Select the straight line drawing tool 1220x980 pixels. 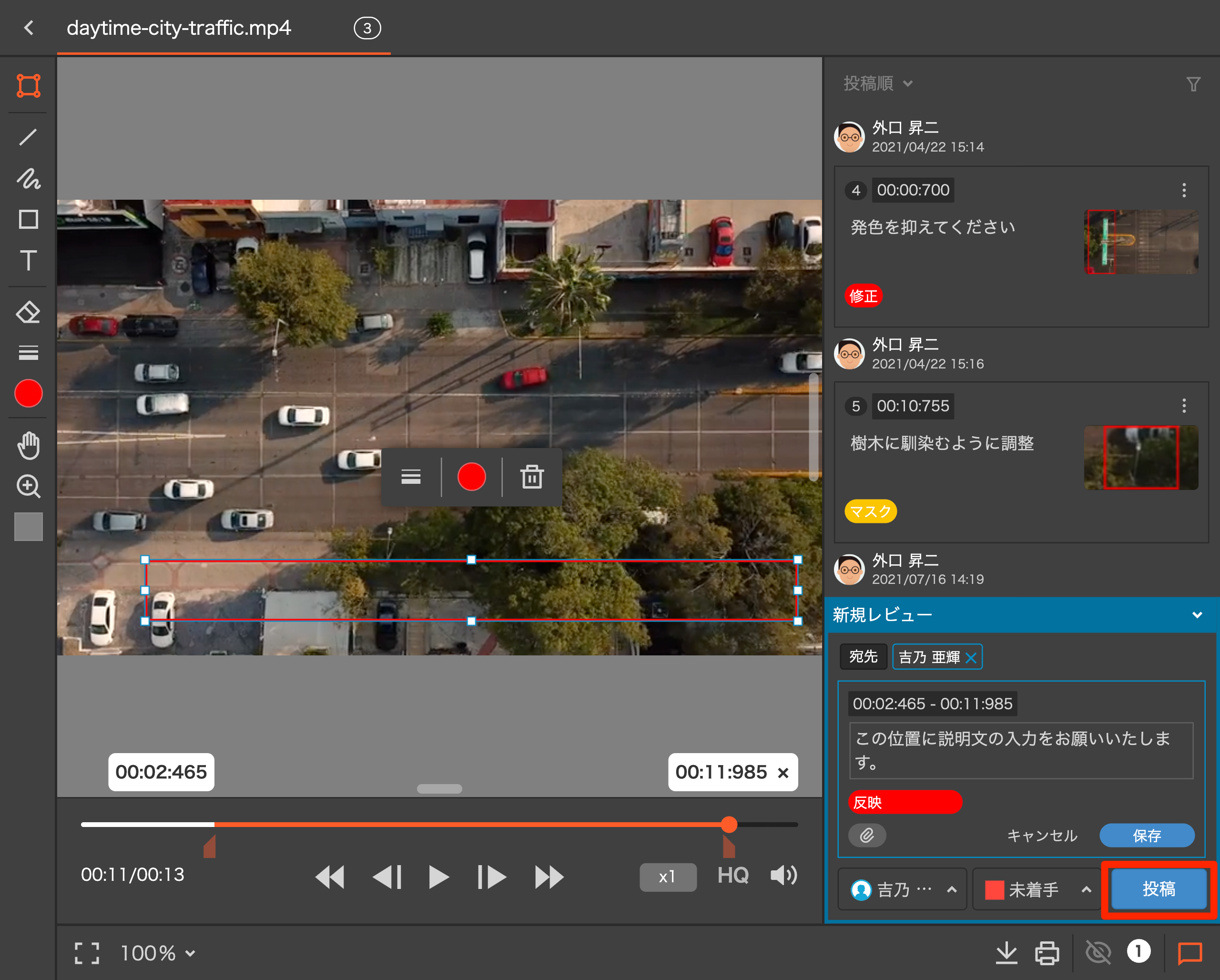pyautogui.click(x=28, y=137)
